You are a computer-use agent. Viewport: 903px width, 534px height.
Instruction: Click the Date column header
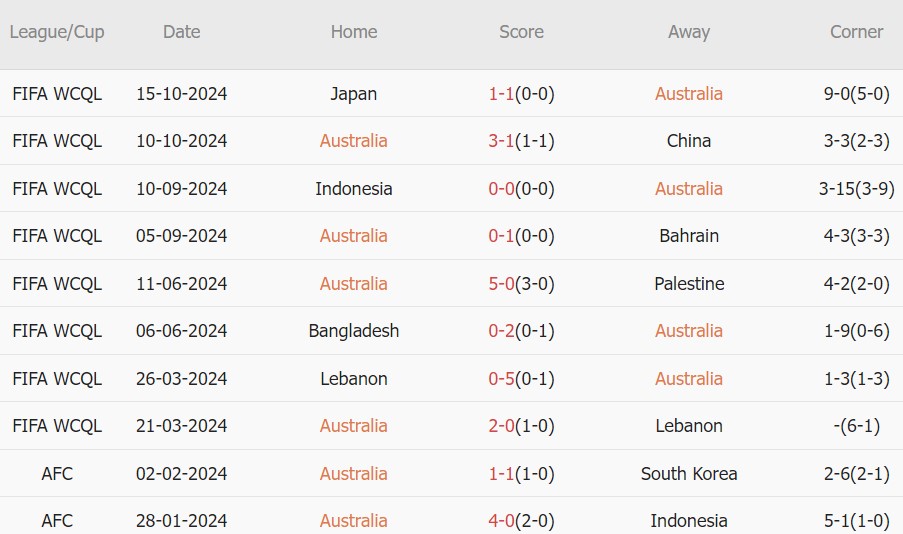[182, 32]
